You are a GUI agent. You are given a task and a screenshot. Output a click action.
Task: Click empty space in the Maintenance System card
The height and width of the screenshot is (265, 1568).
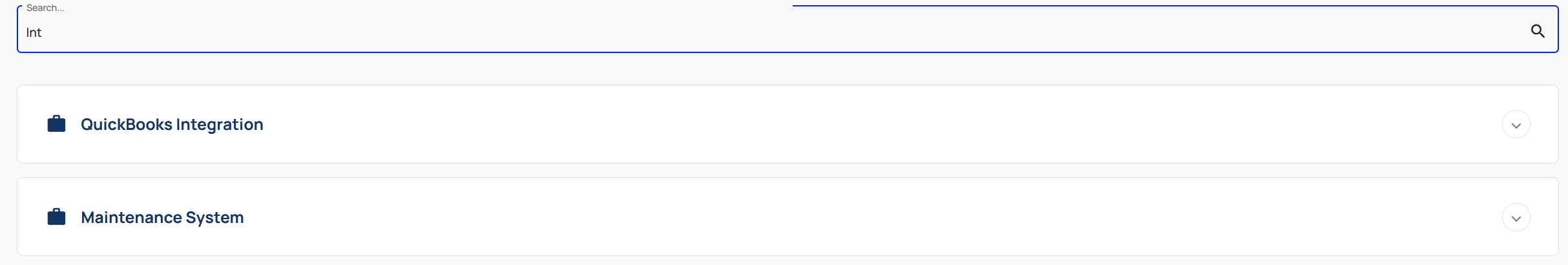click(840, 217)
